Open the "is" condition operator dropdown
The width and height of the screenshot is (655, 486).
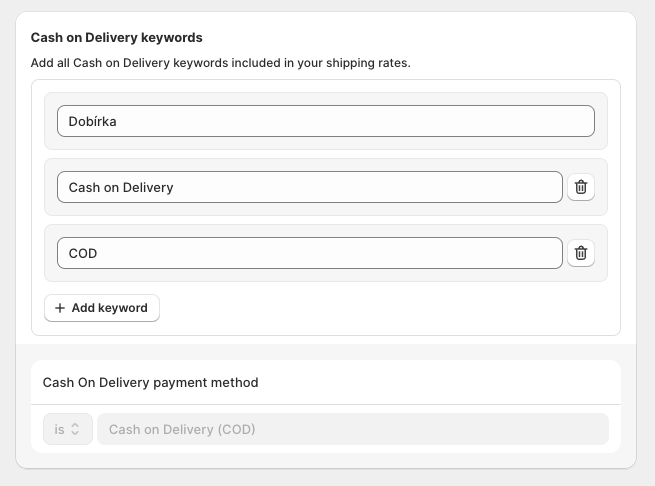67,429
